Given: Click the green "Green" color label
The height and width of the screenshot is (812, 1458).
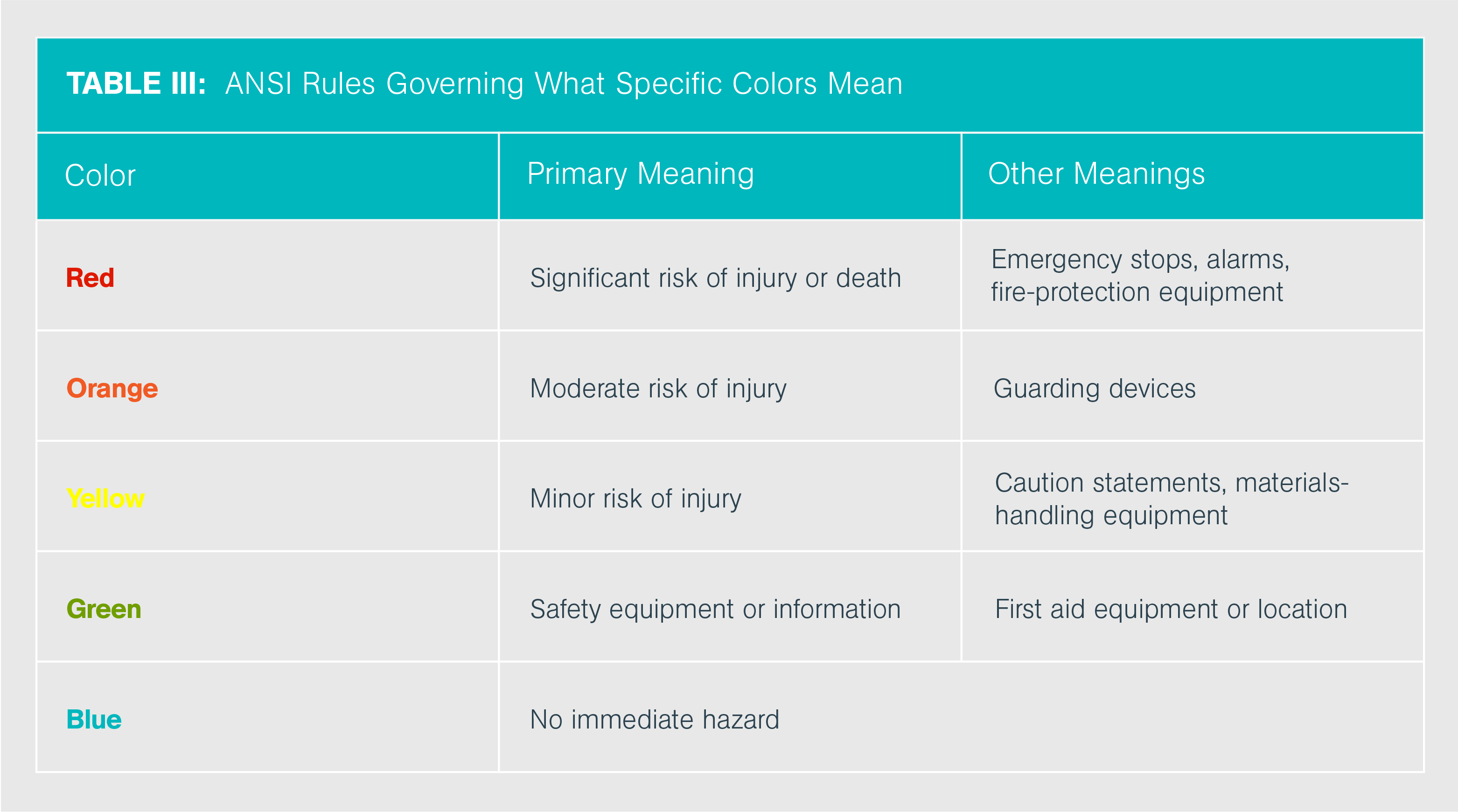Looking at the screenshot, I should (104, 609).
